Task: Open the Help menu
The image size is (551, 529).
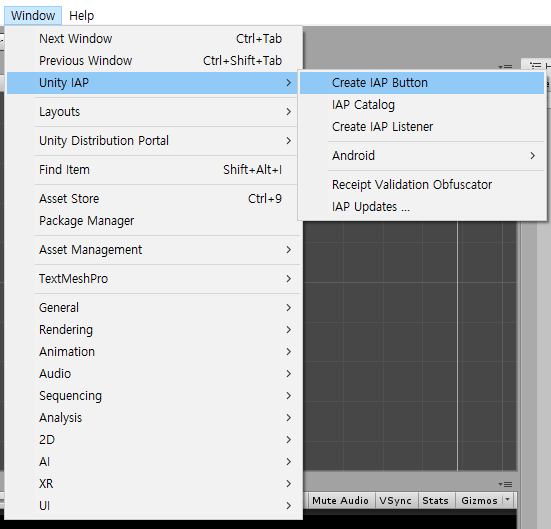Action: click(82, 15)
